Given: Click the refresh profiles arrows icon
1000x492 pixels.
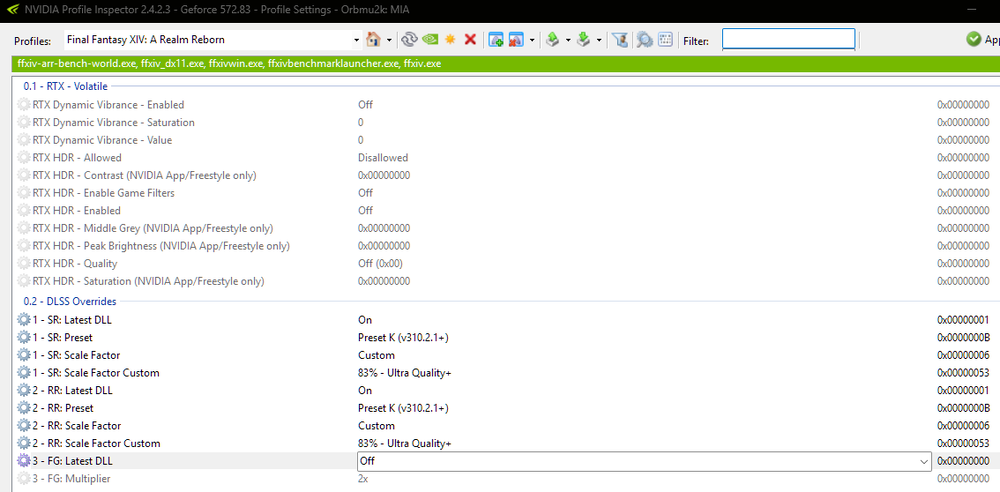Looking at the screenshot, I should pyautogui.click(x=409, y=40).
